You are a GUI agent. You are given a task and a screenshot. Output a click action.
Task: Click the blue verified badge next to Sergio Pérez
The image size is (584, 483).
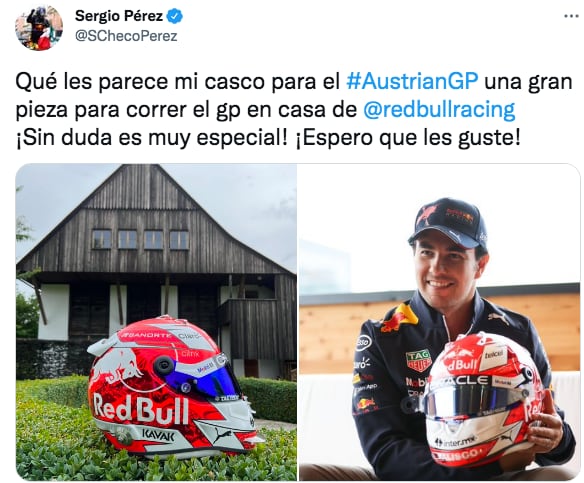[x=175, y=16]
